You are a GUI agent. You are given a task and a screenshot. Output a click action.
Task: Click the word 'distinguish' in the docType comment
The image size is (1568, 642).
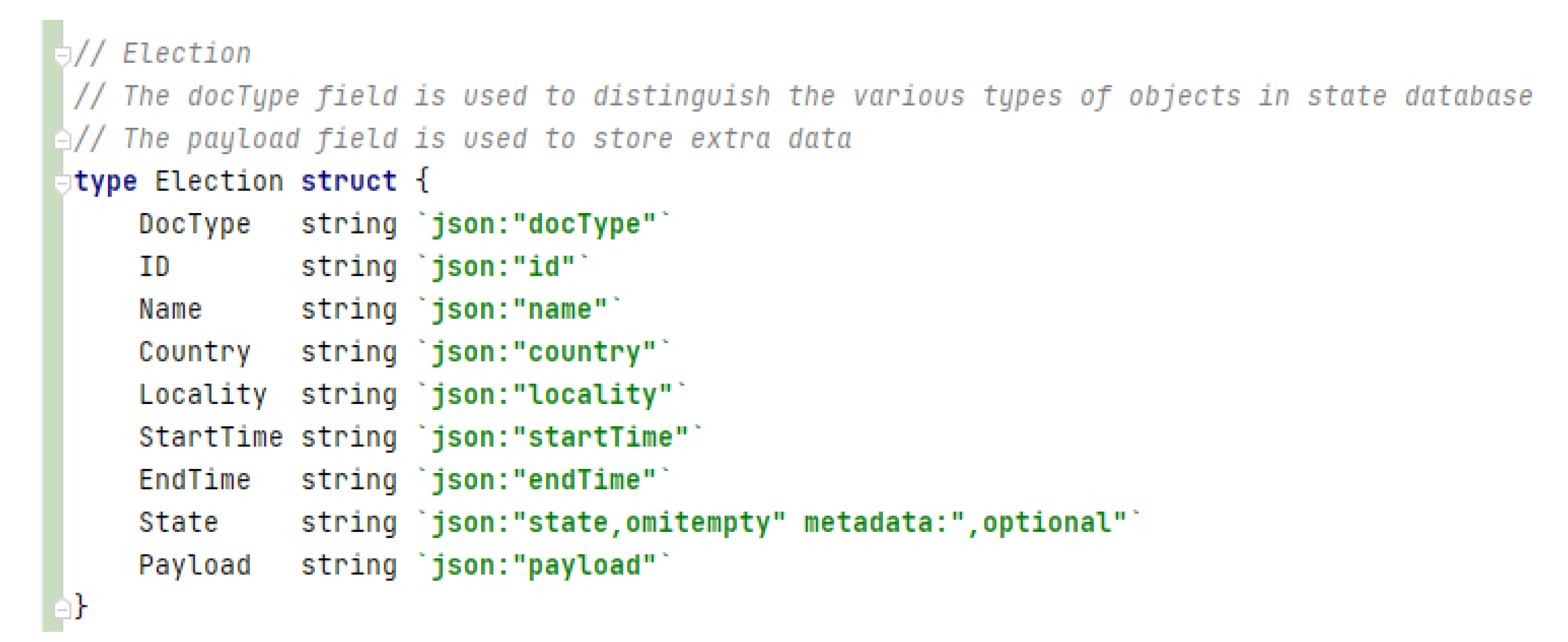pos(681,96)
